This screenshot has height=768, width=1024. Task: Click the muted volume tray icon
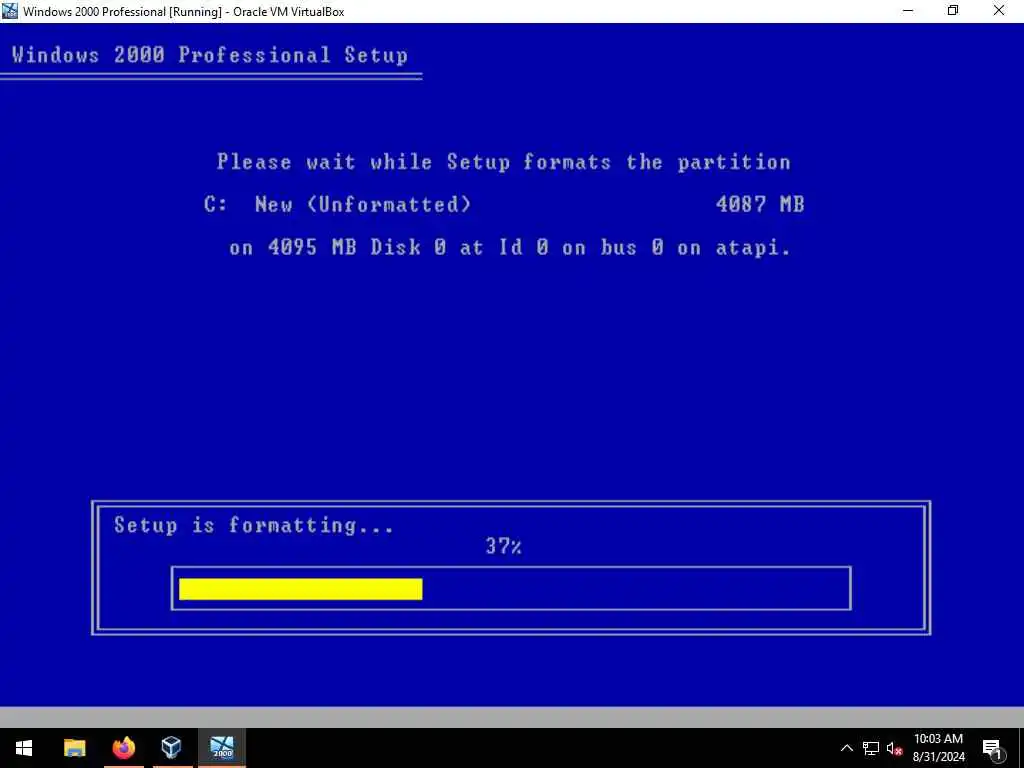(x=894, y=748)
